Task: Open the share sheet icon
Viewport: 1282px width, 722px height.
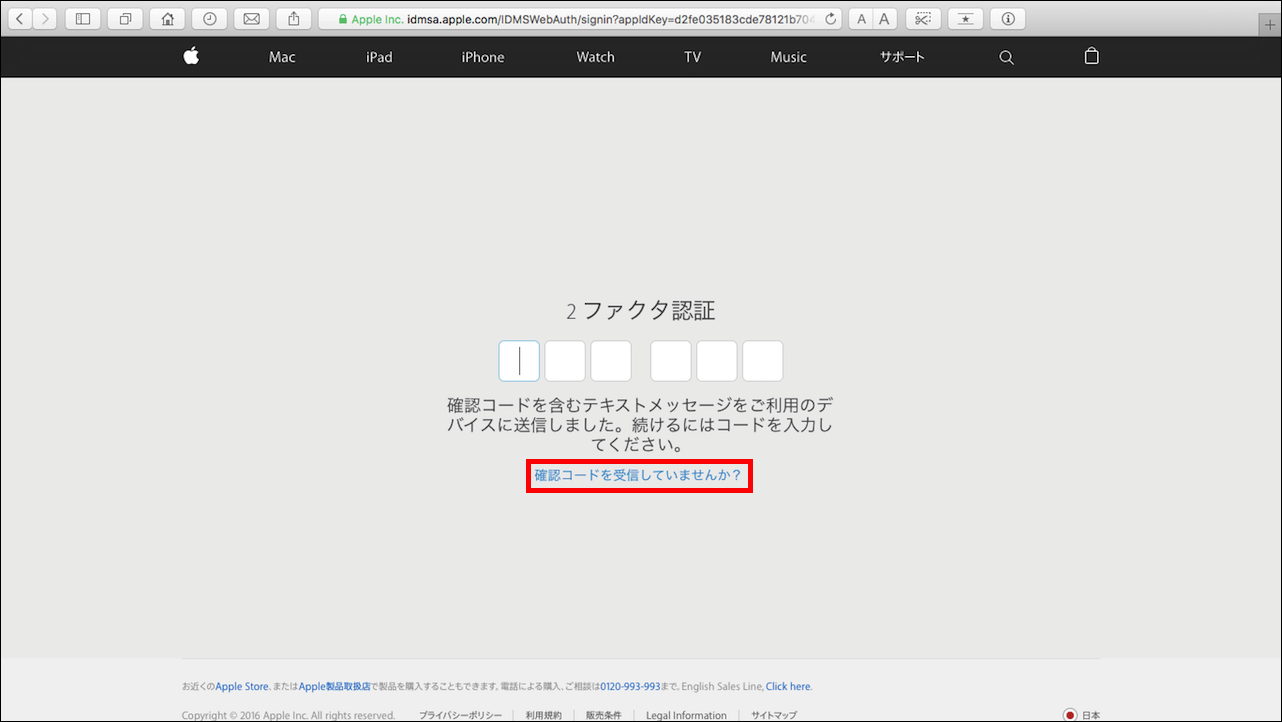Action: point(293,17)
